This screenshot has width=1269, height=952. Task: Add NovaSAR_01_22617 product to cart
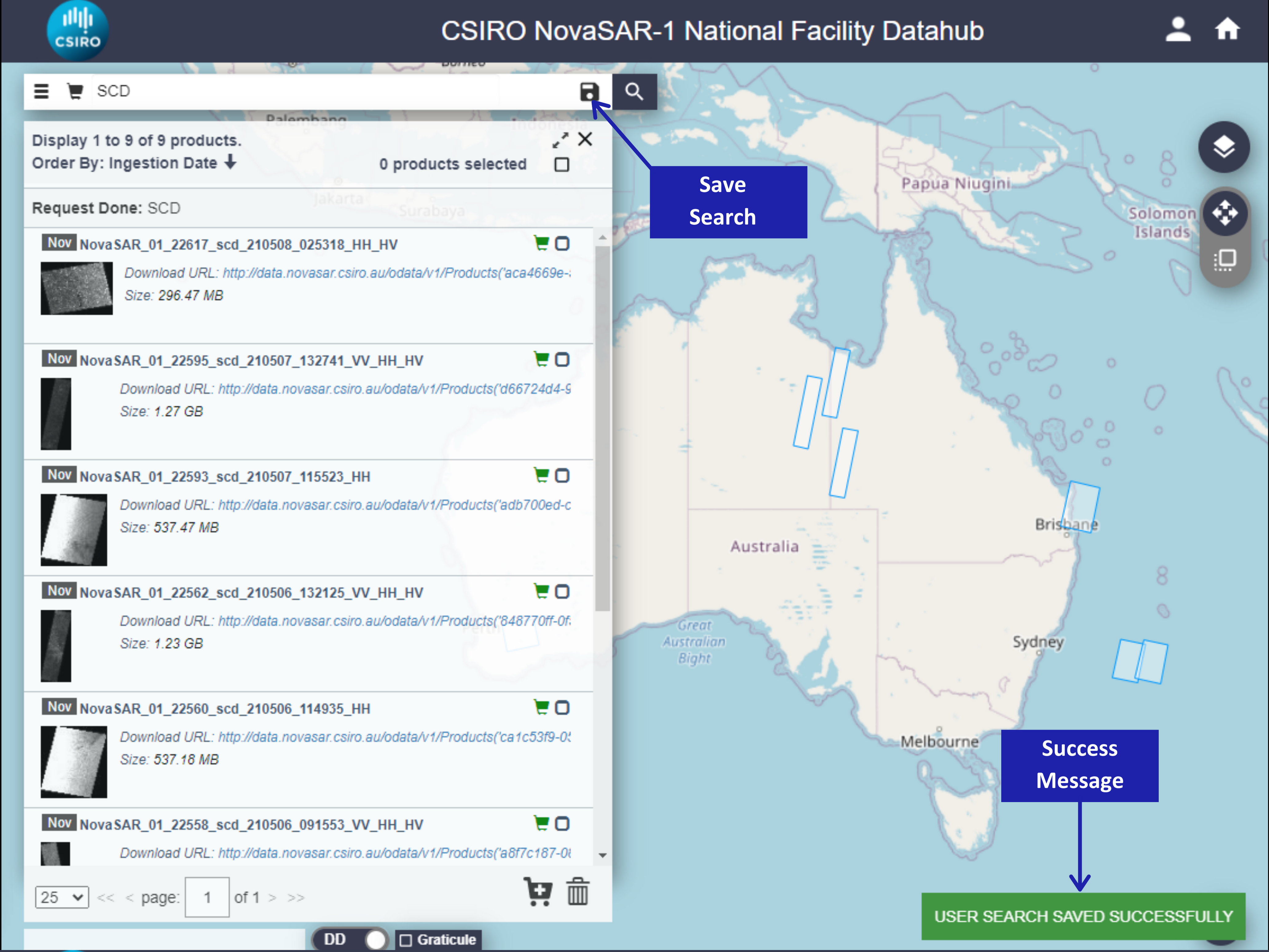point(541,243)
